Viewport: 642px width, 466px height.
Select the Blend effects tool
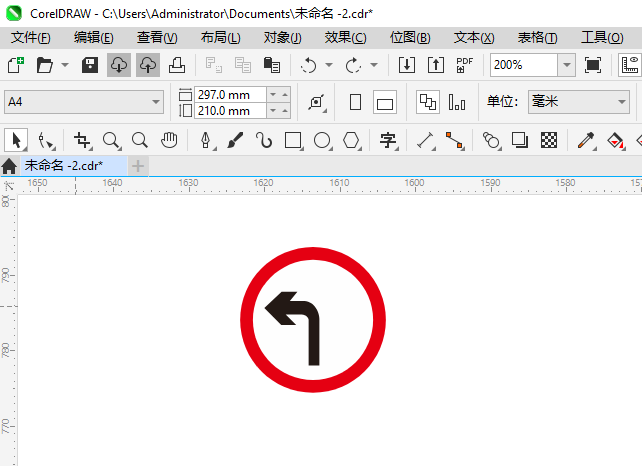pyautogui.click(x=492, y=140)
